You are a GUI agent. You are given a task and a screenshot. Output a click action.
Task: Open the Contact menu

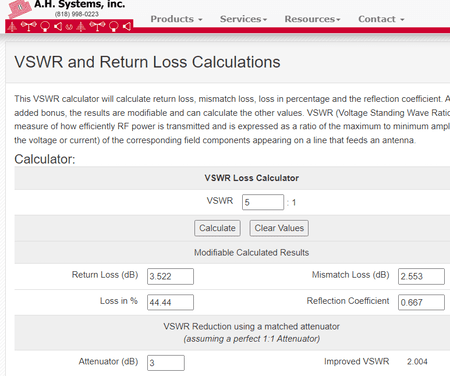tap(381, 19)
